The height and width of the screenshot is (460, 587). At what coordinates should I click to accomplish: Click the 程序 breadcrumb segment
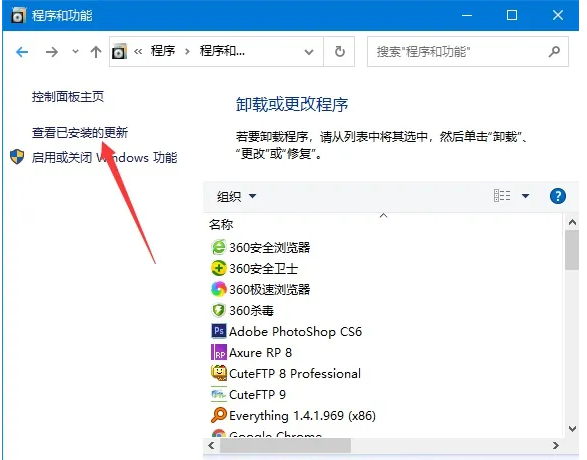tap(163, 51)
